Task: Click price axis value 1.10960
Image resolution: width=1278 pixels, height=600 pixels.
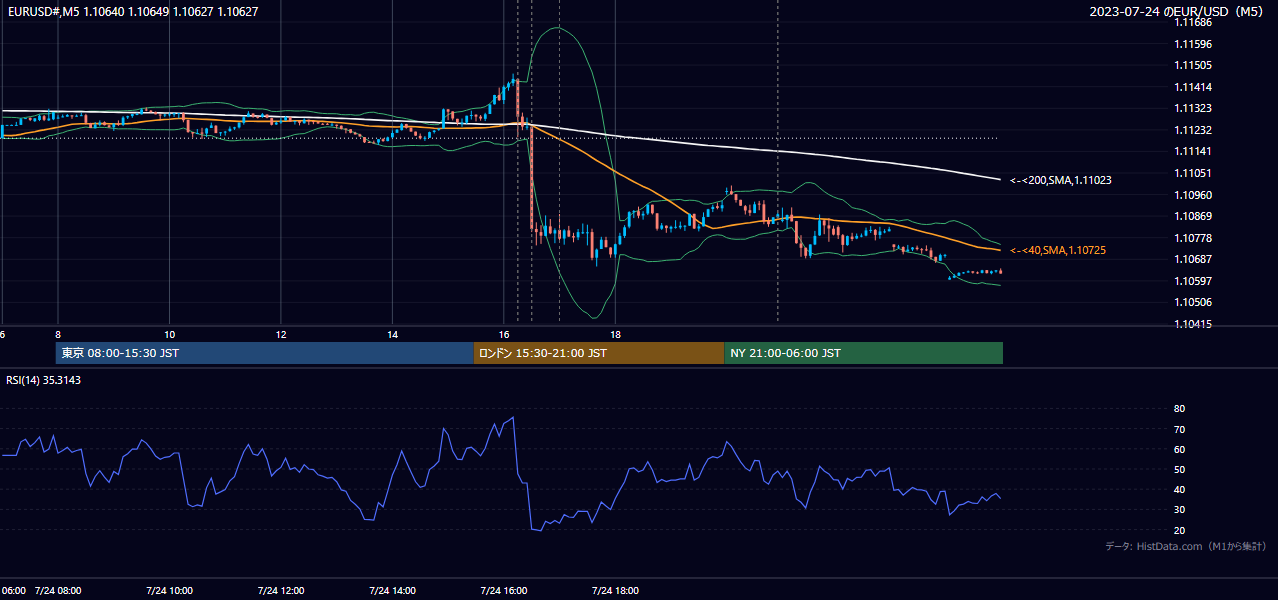Action: [1192, 195]
